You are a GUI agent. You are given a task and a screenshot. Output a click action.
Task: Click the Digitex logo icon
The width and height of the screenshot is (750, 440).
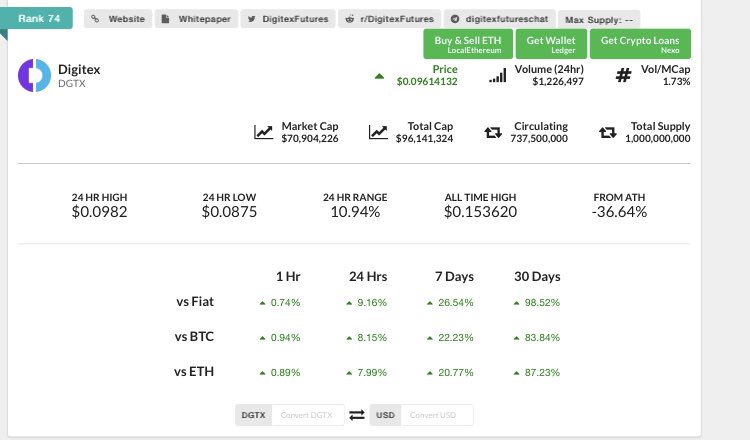(x=34, y=76)
